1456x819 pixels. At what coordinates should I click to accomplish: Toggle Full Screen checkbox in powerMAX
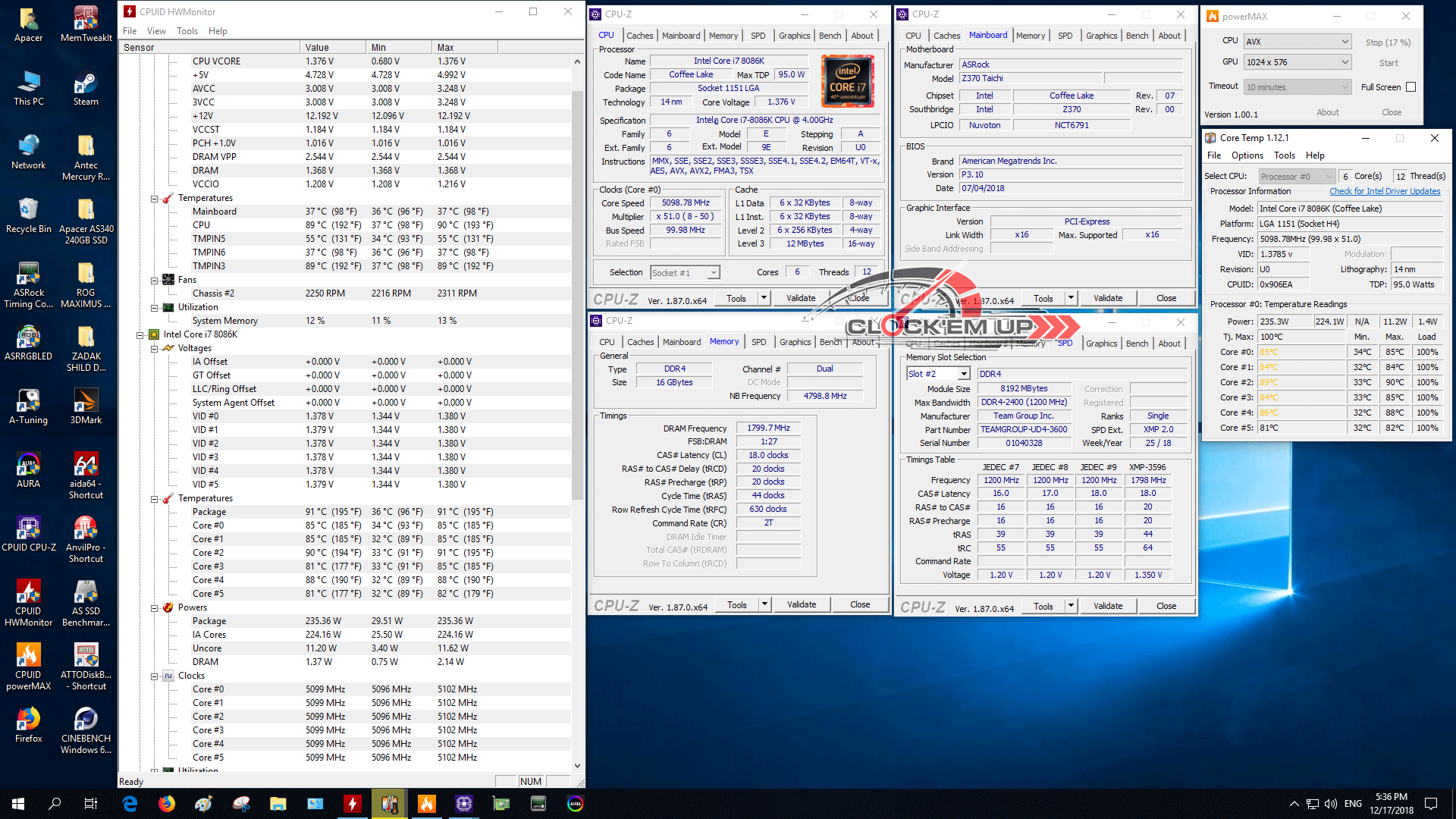pyautogui.click(x=1411, y=87)
